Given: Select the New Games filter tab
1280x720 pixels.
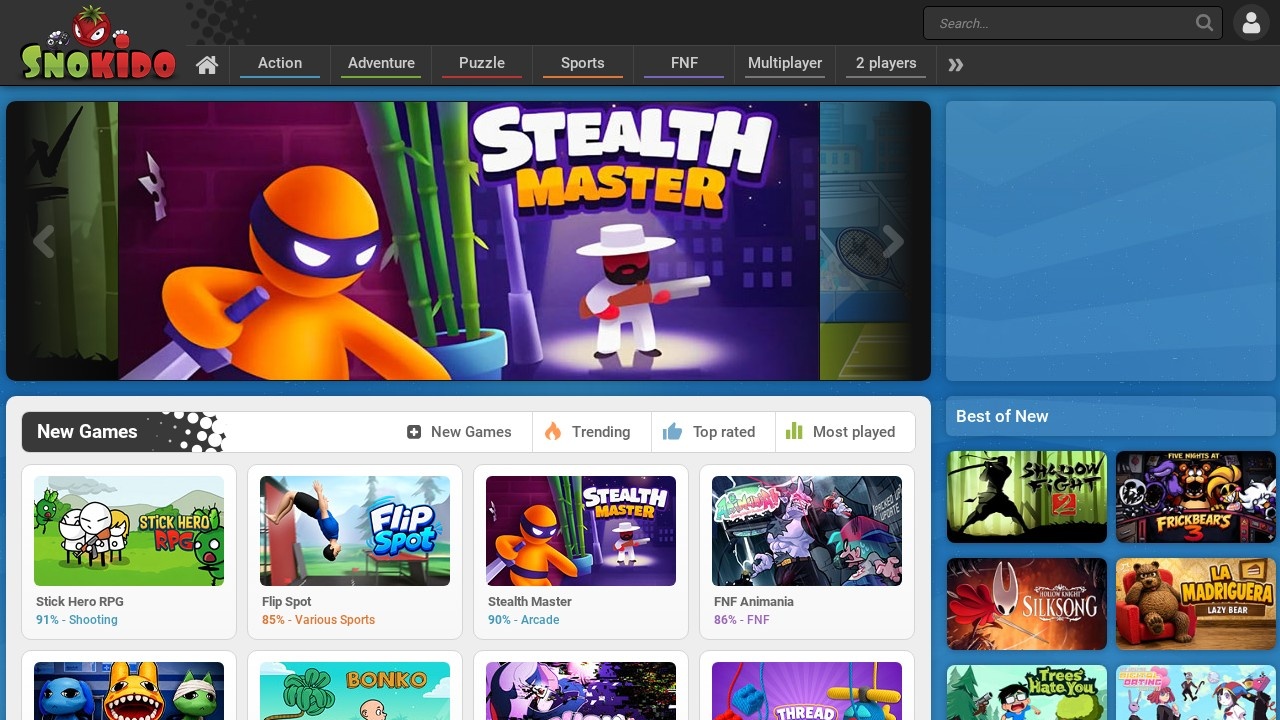Looking at the screenshot, I should (x=459, y=432).
